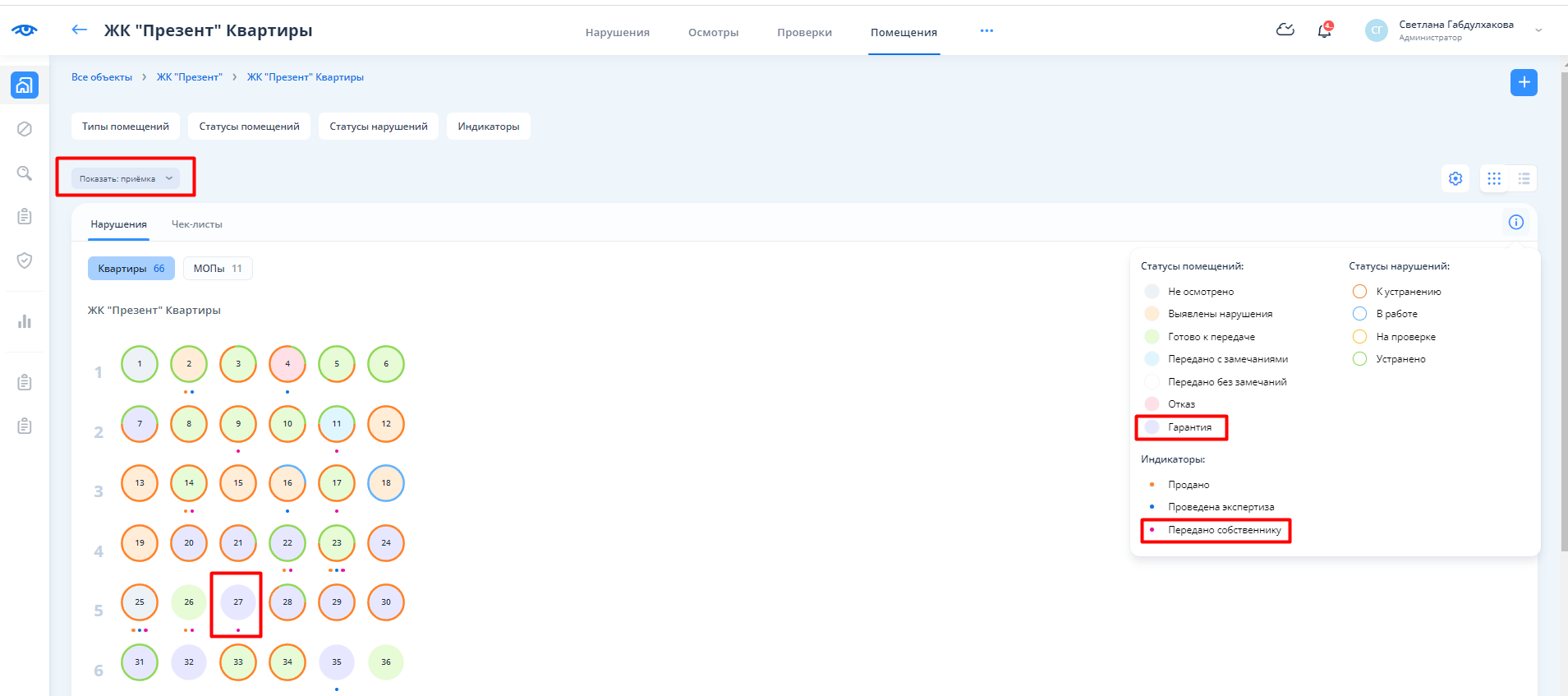
Task: Select apartment number 27 circle
Action: [238, 602]
